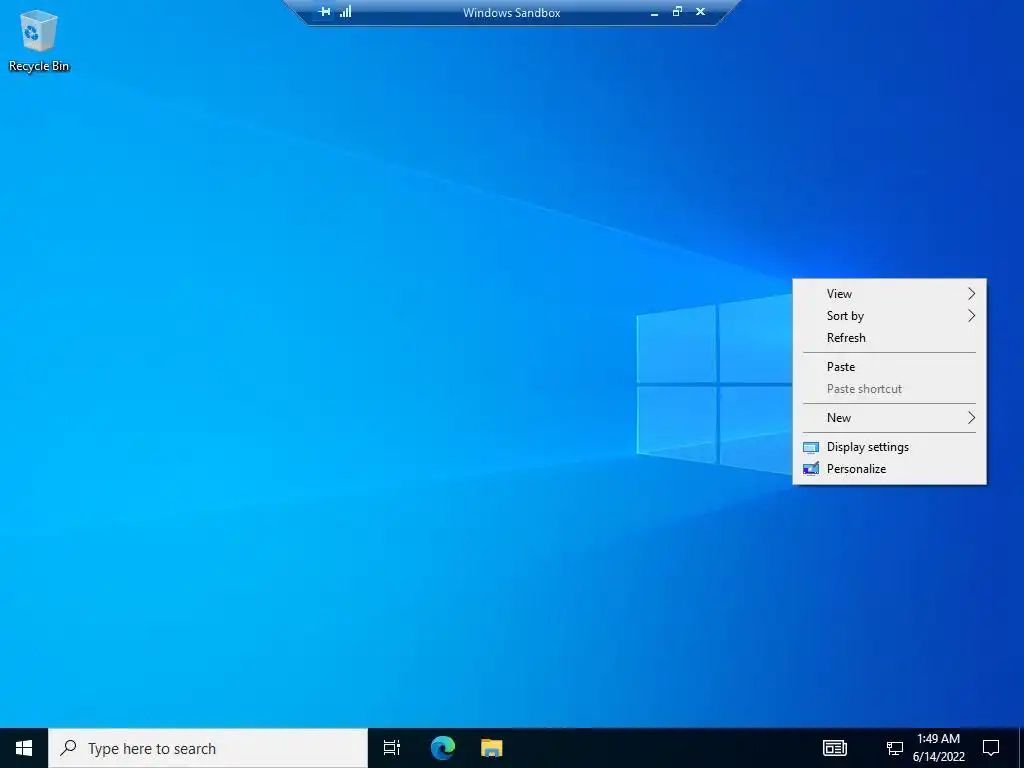
Task: Launch Microsoft Edge from the taskbar
Action: [443, 748]
